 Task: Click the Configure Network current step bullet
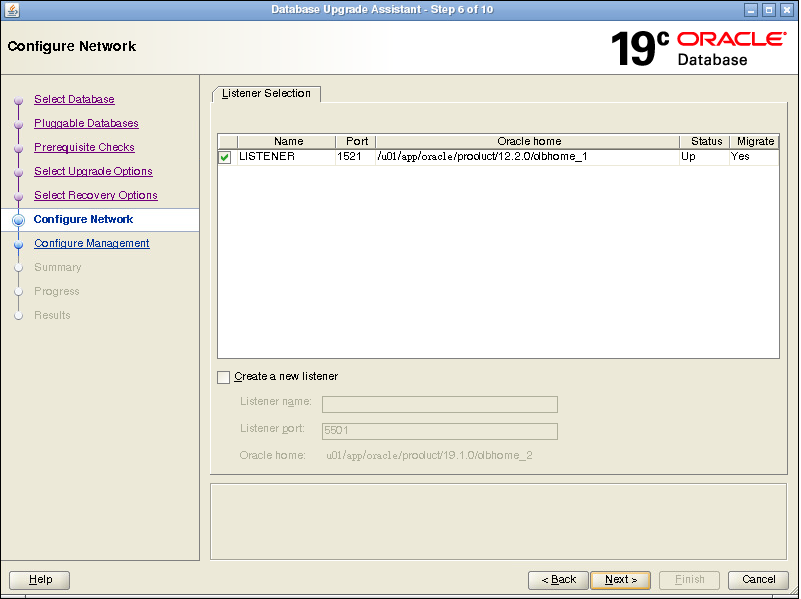click(x=19, y=220)
